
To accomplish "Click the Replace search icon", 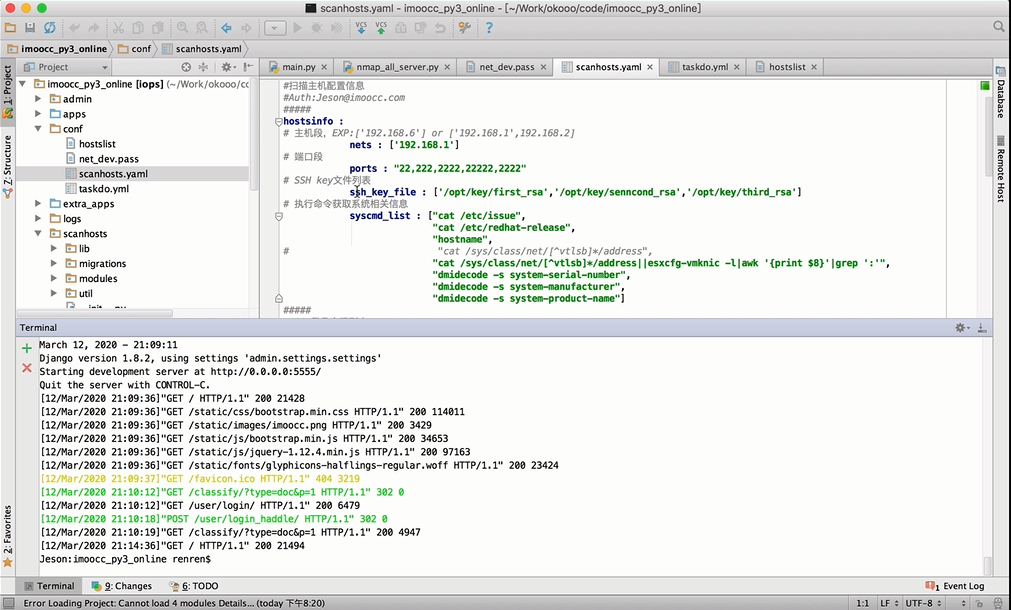I will pyautogui.click(x=202, y=28).
